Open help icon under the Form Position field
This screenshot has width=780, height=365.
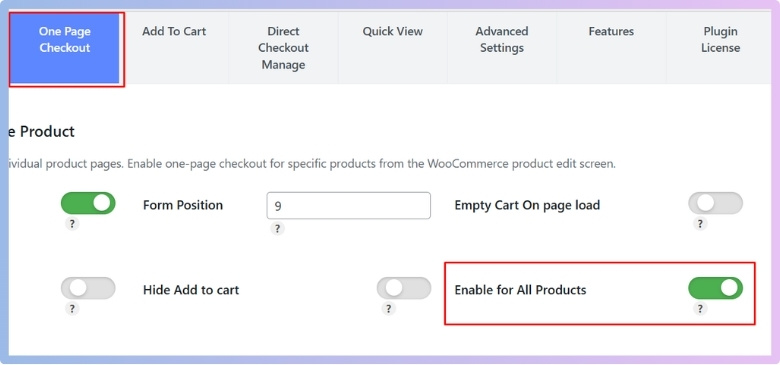278,229
